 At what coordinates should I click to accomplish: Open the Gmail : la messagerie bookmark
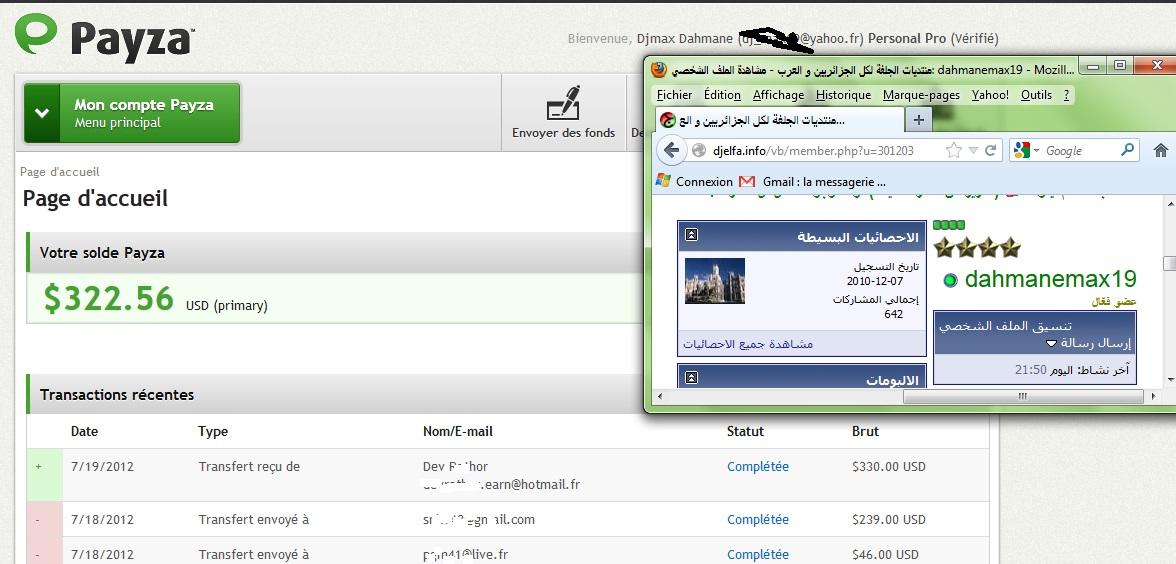(812, 182)
